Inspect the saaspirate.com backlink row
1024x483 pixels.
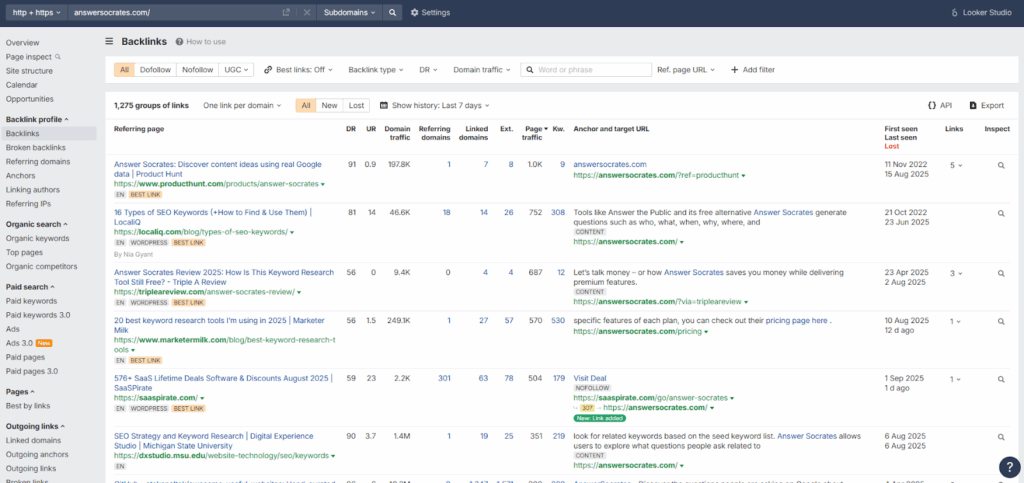point(1000,379)
